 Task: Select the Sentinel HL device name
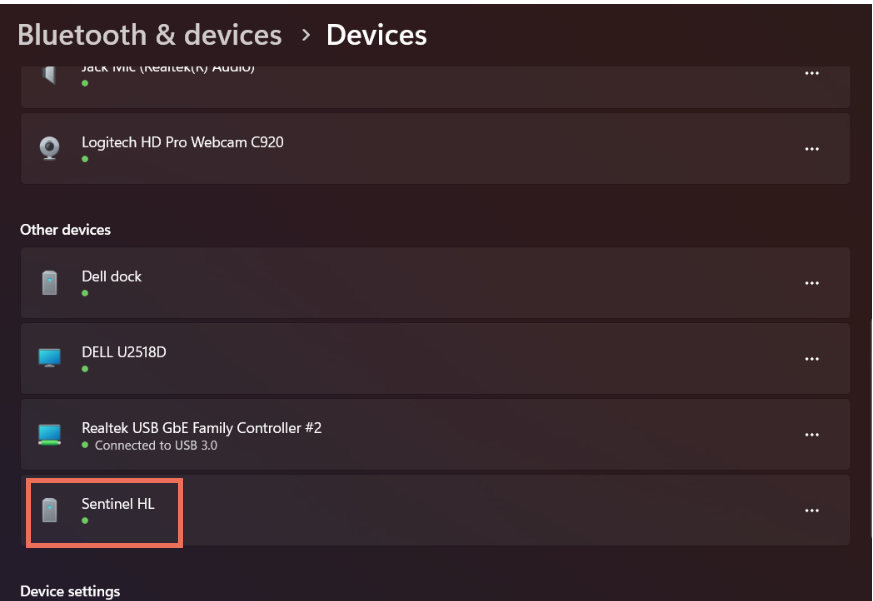coord(118,503)
